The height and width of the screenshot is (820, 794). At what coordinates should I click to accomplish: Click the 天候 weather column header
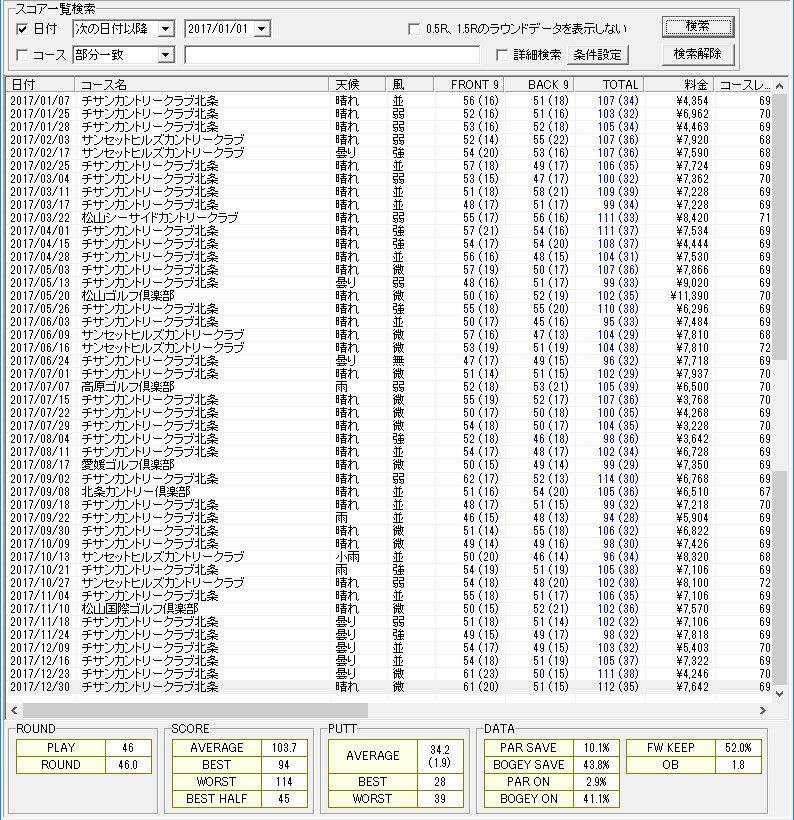click(361, 85)
